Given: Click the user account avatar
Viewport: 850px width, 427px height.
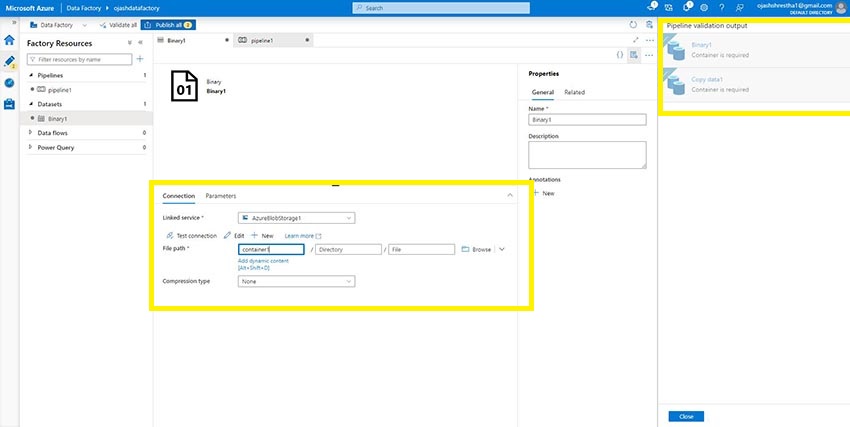Looking at the screenshot, I should 840,8.
